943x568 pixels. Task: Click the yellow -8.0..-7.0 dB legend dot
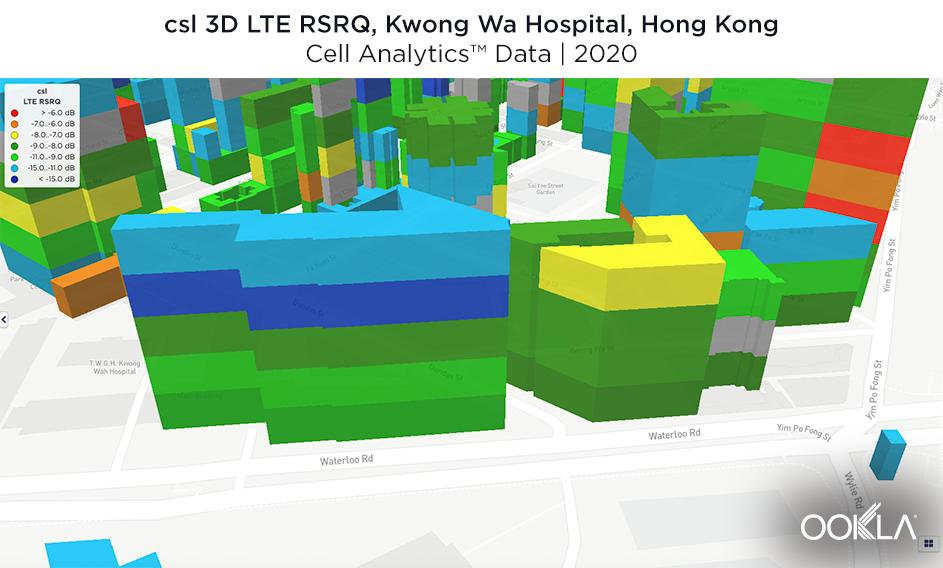tap(14, 135)
